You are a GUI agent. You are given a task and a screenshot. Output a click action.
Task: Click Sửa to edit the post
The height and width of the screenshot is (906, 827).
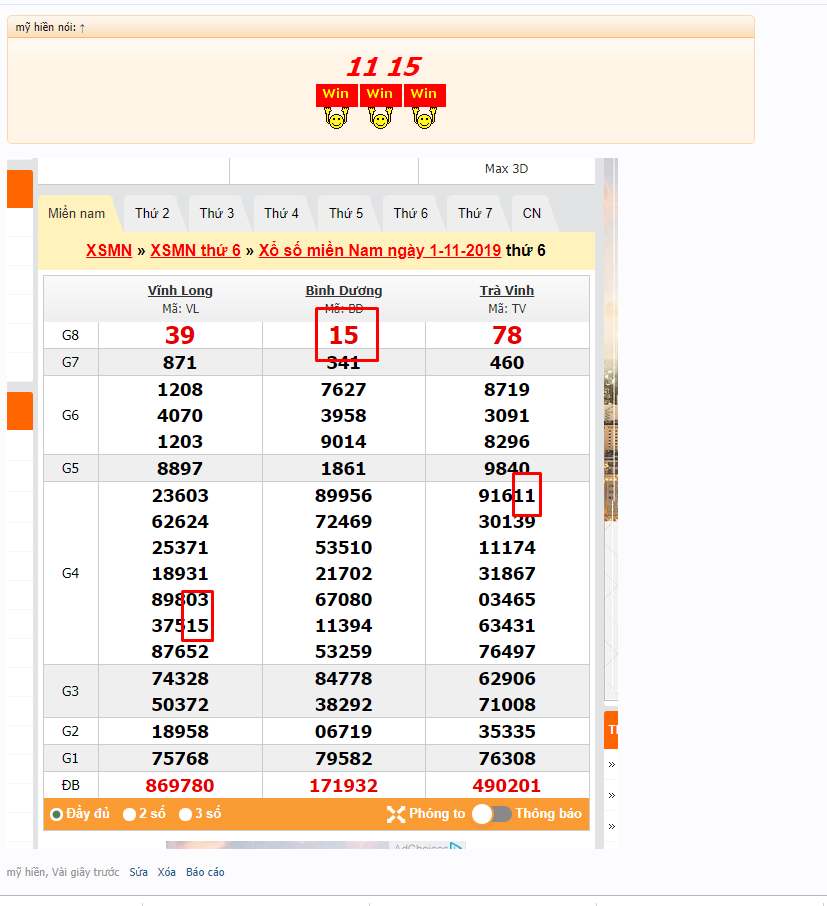[x=138, y=872]
